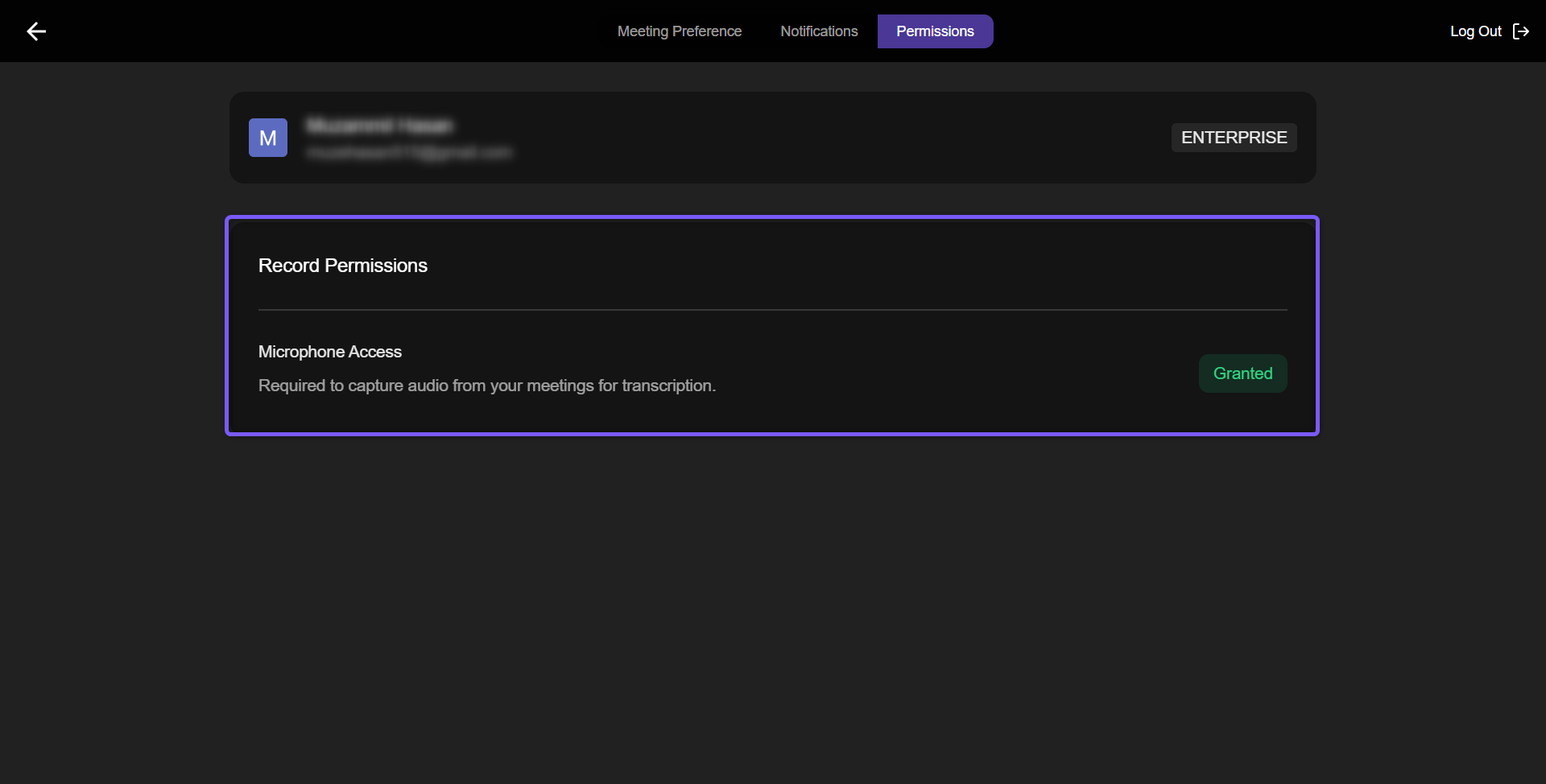Click the Log Out button

(x=1489, y=31)
